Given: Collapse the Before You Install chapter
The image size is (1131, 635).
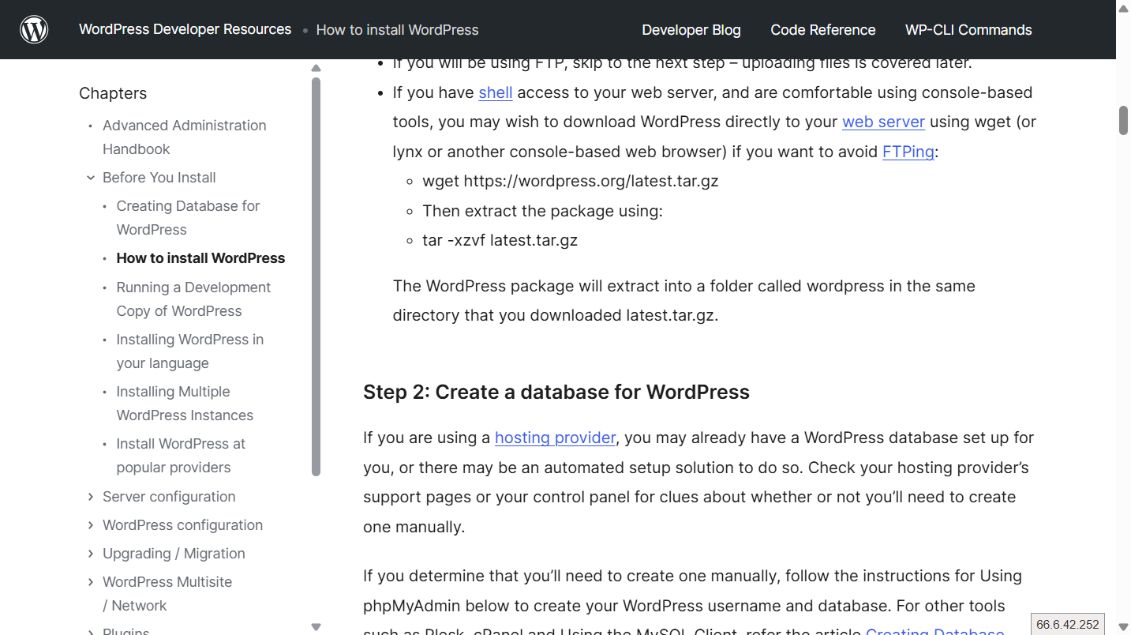Looking at the screenshot, I should 90,178.
